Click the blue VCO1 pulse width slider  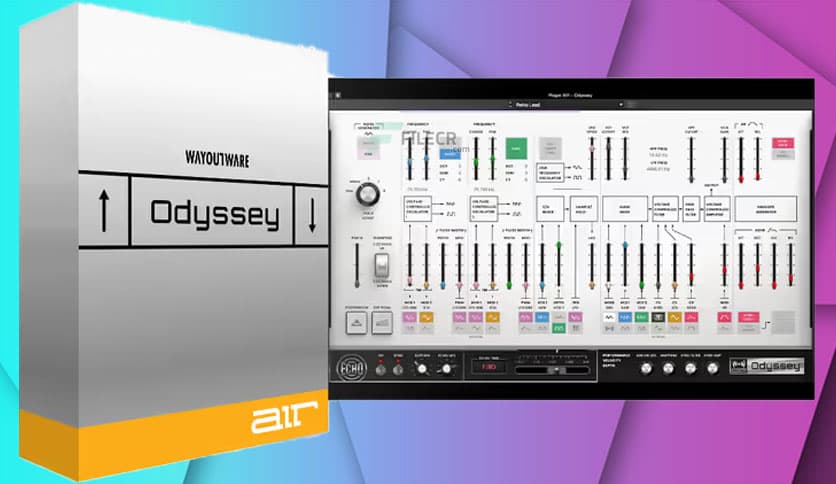(443, 265)
